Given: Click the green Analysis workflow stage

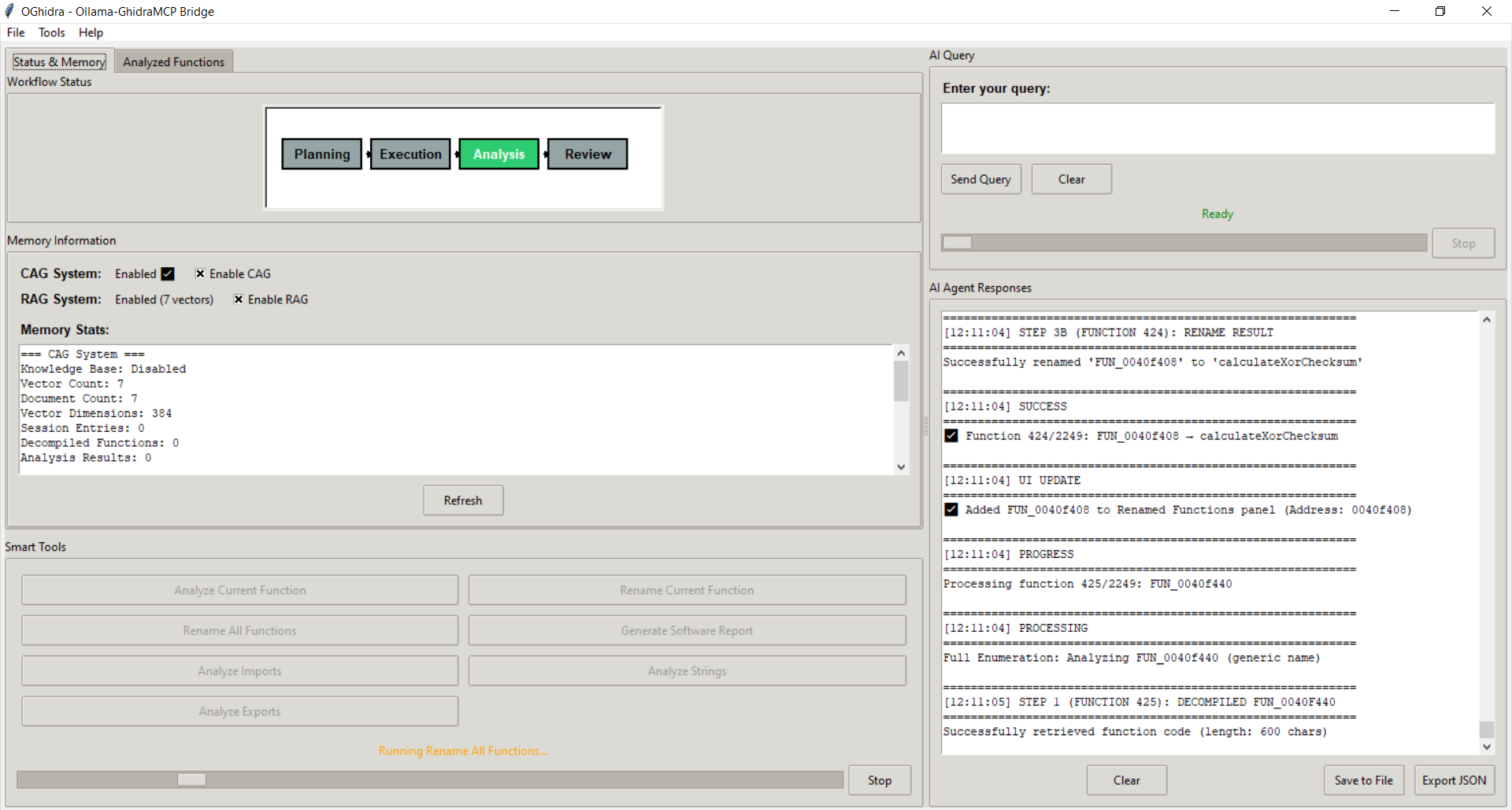Looking at the screenshot, I should click(x=499, y=154).
